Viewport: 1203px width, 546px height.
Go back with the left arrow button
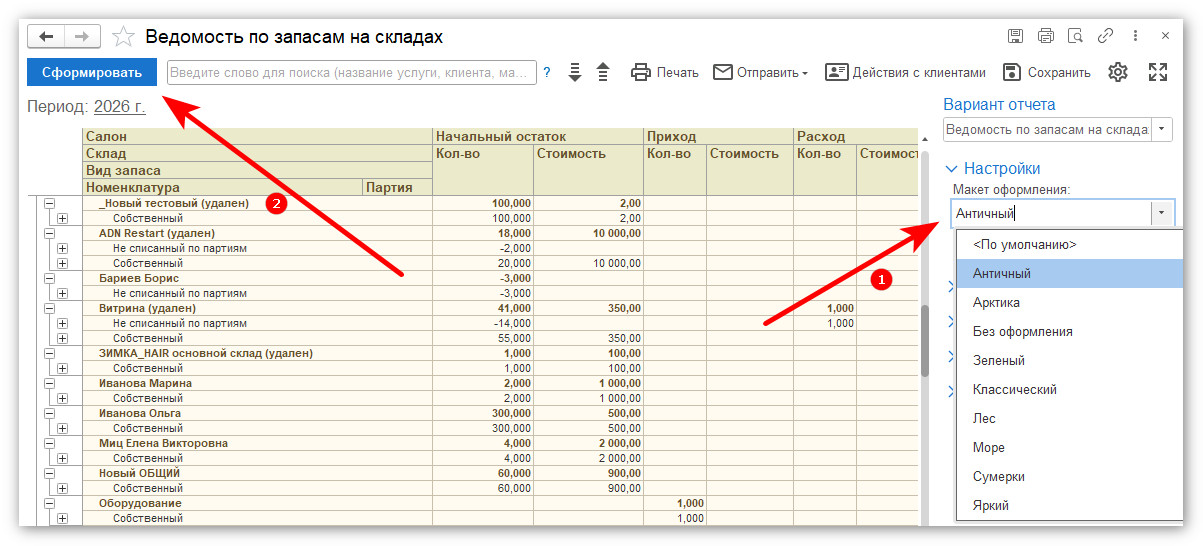46,36
